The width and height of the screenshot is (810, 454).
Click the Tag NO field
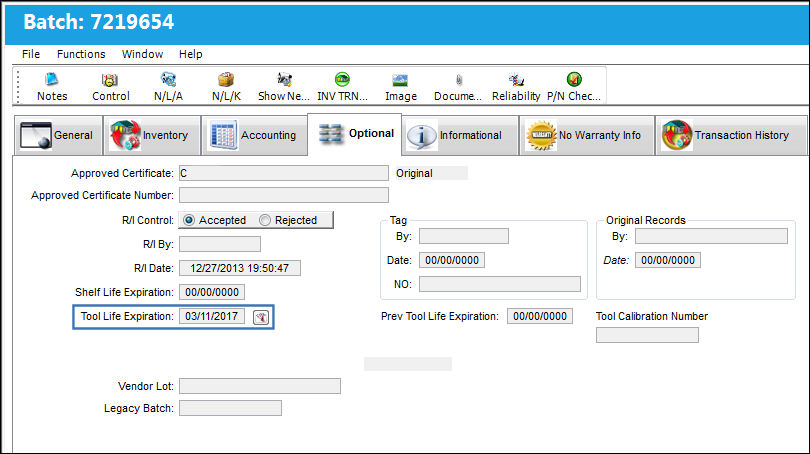pos(500,284)
